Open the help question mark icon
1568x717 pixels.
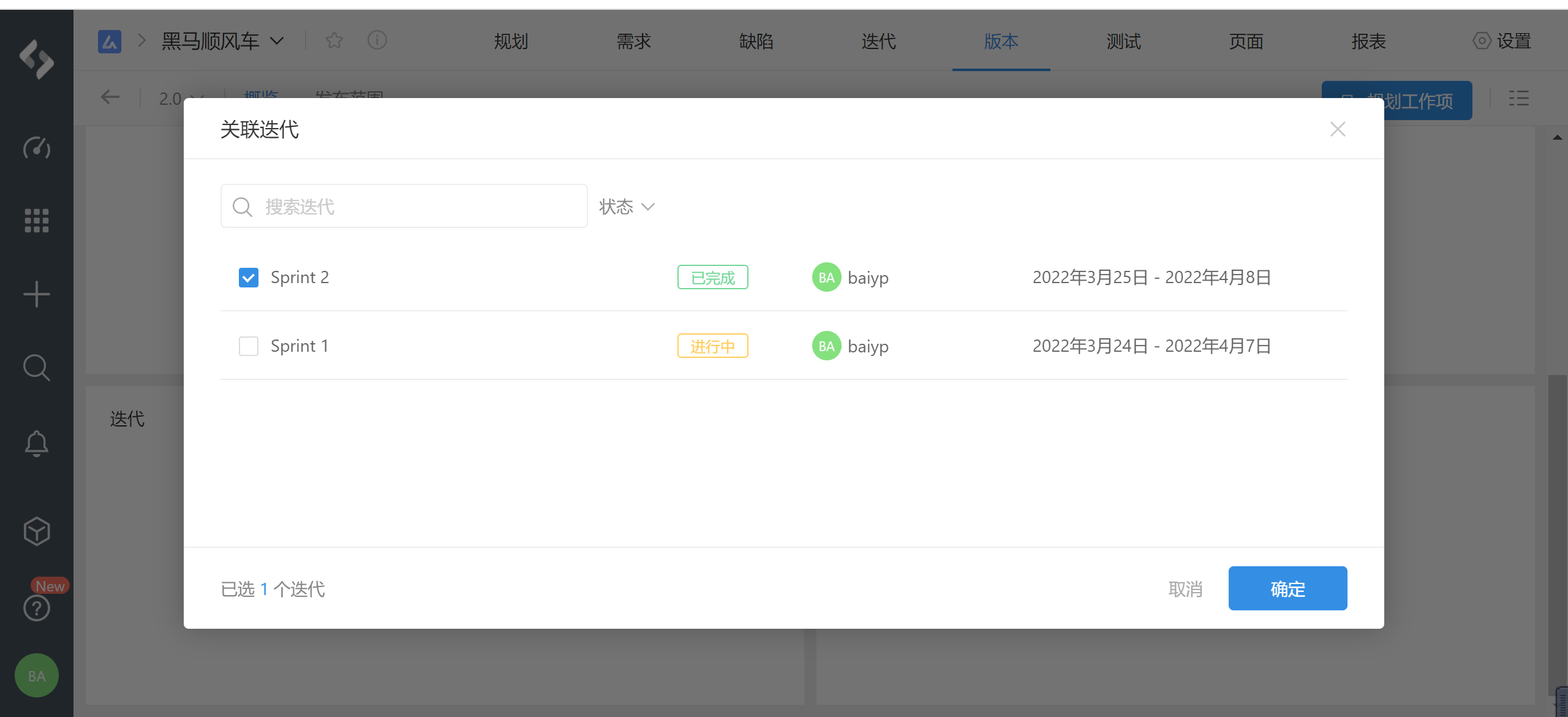pyautogui.click(x=37, y=609)
